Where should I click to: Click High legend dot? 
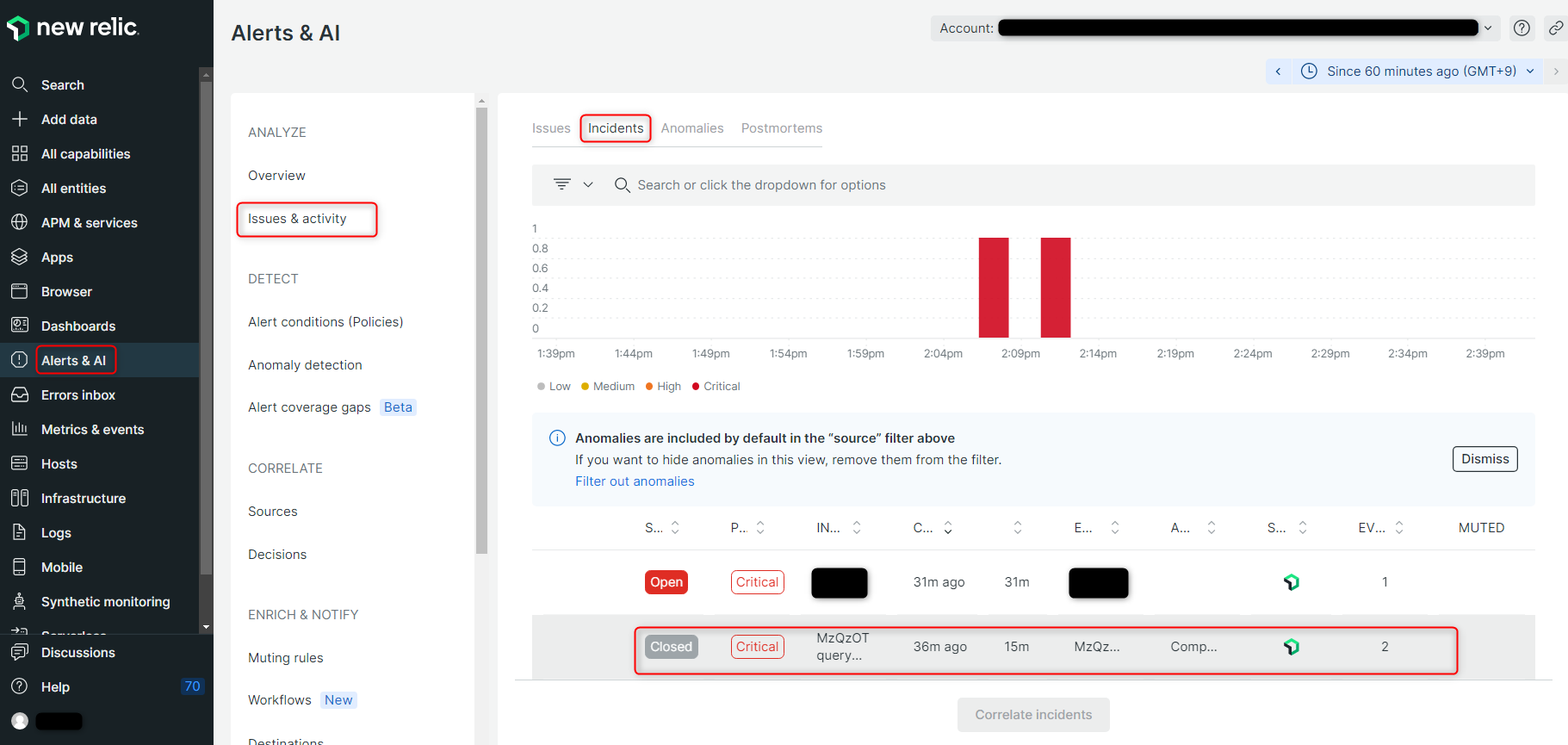point(649,387)
